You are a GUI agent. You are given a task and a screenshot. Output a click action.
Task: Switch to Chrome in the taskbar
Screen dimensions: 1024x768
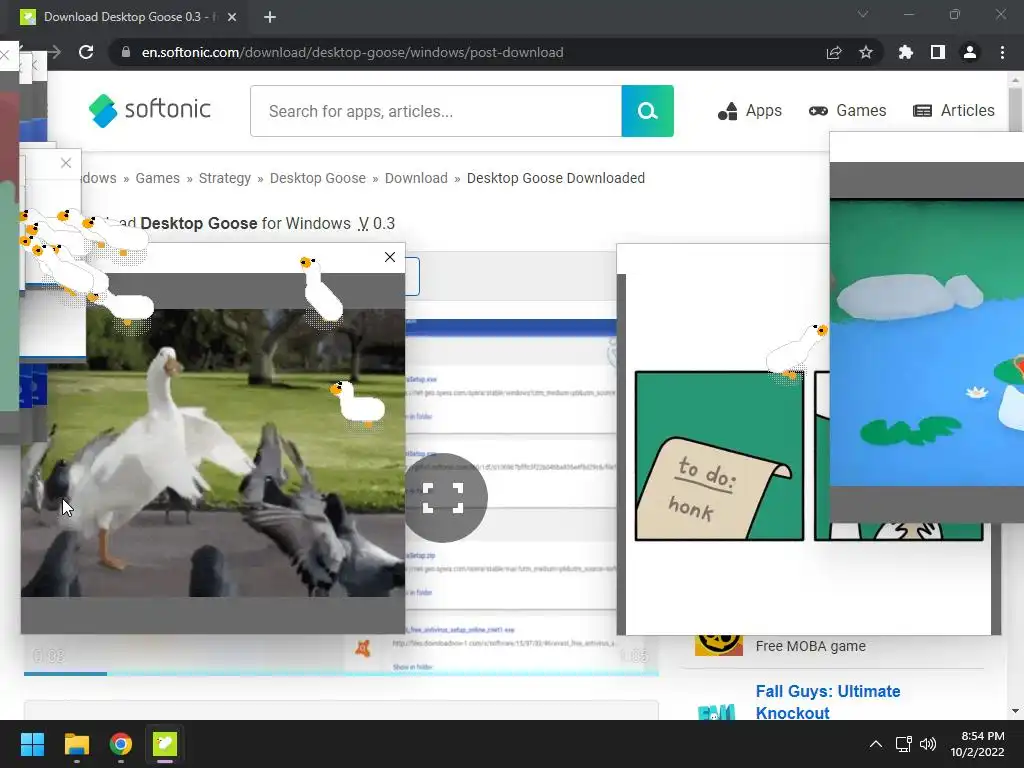pyautogui.click(x=121, y=744)
